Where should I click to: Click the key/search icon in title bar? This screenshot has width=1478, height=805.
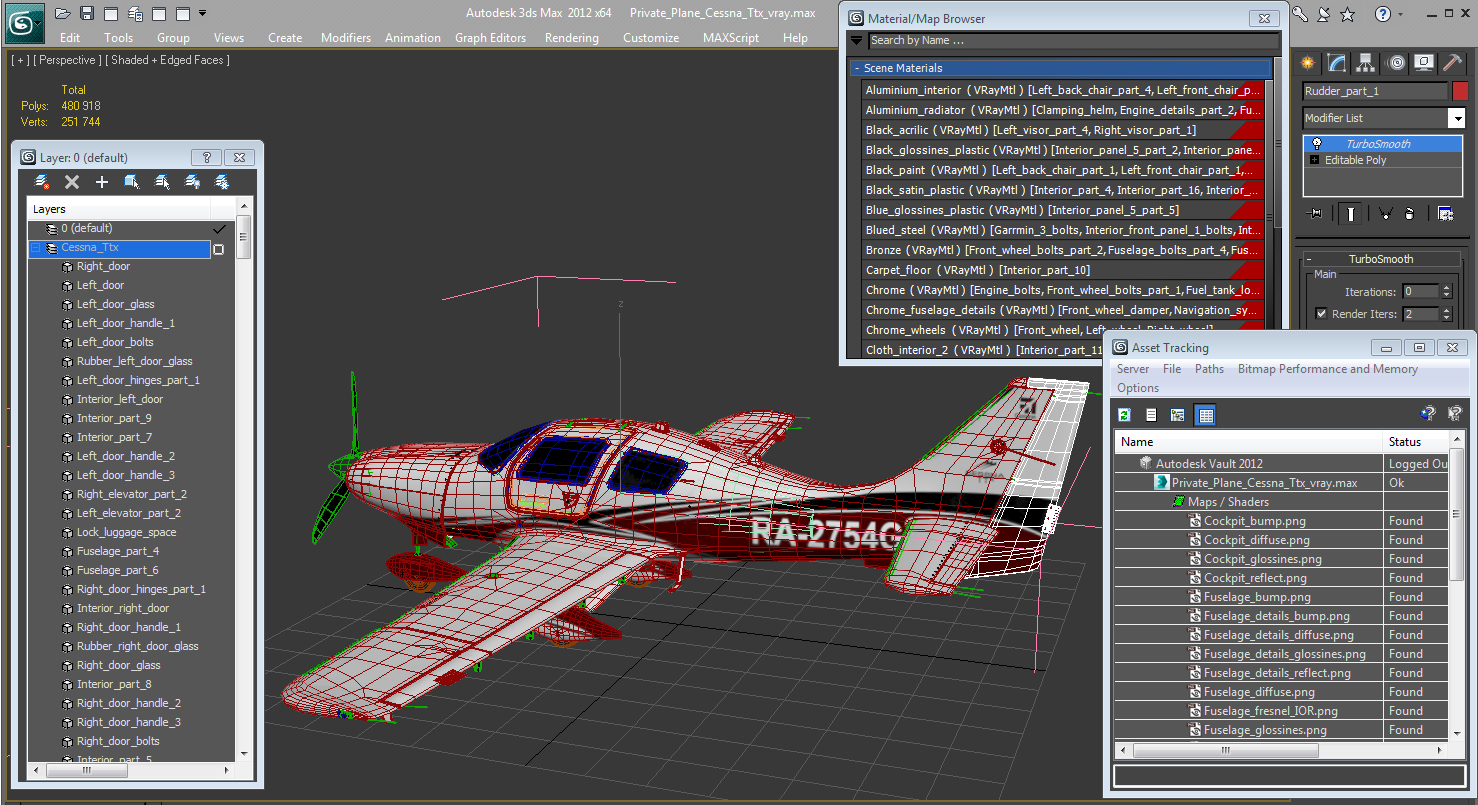click(x=1300, y=14)
